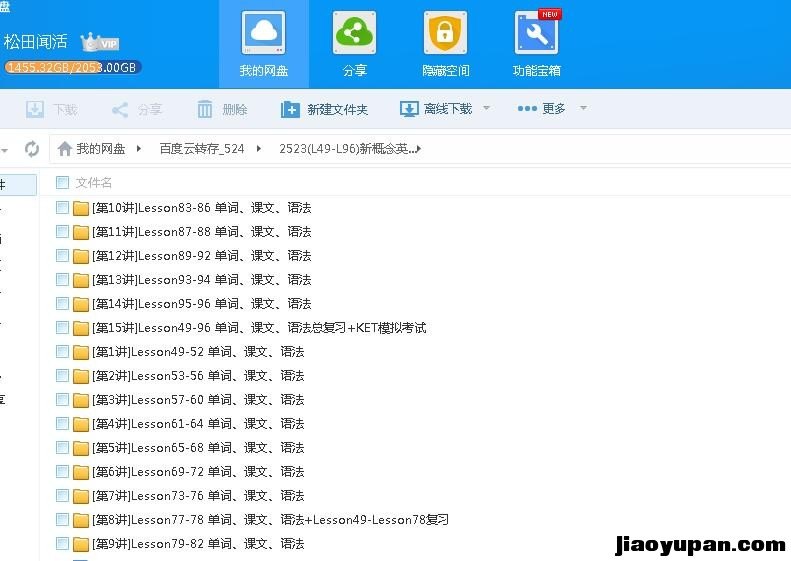
Task: Click folder icon of 第14讲 Lesson95-96
Action: [x=81, y=304]
